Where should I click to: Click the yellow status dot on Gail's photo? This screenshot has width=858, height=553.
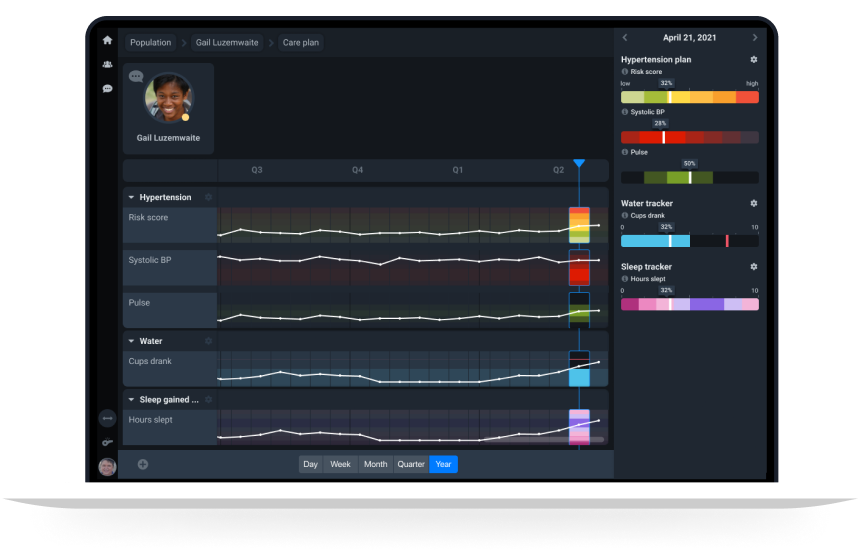tap(185, 117)
